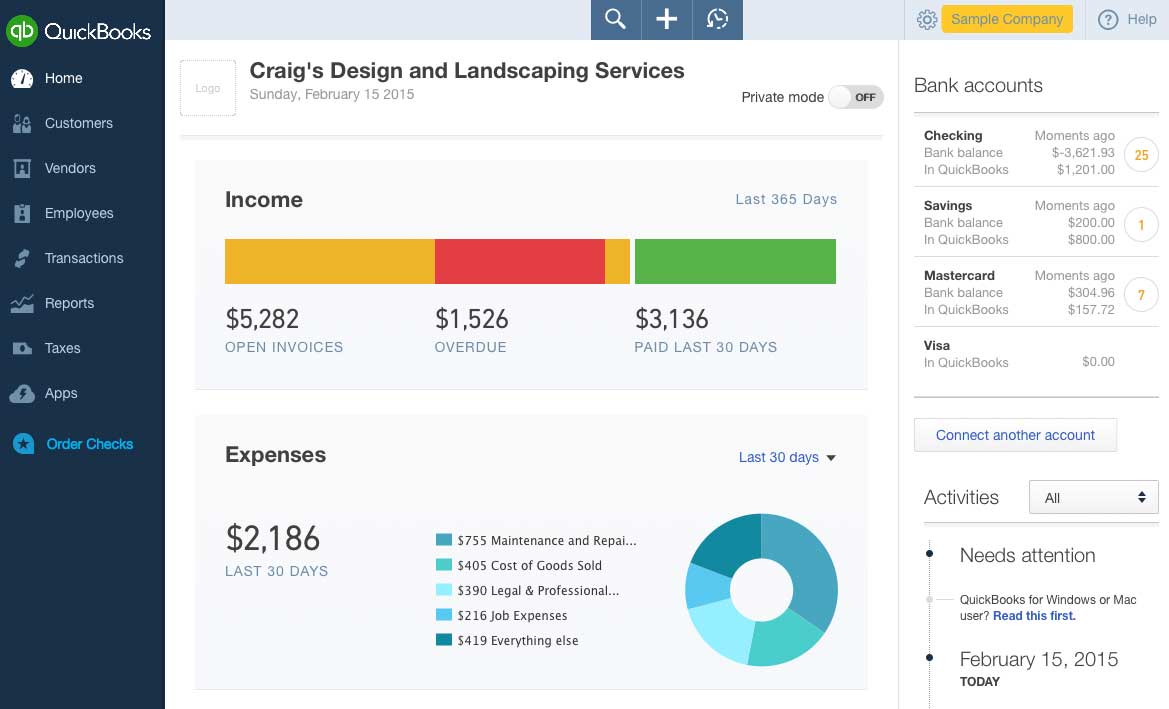The width and height of the screenshot is (1169, 709).
Task: Click the $3,136 paid last 30 days amount
Action: tap(671, 319)
